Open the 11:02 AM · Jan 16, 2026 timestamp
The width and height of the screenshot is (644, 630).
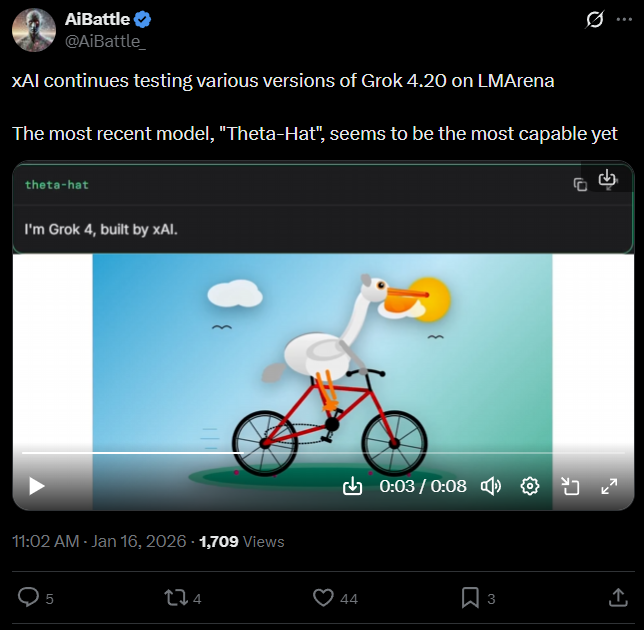[99, 541]
